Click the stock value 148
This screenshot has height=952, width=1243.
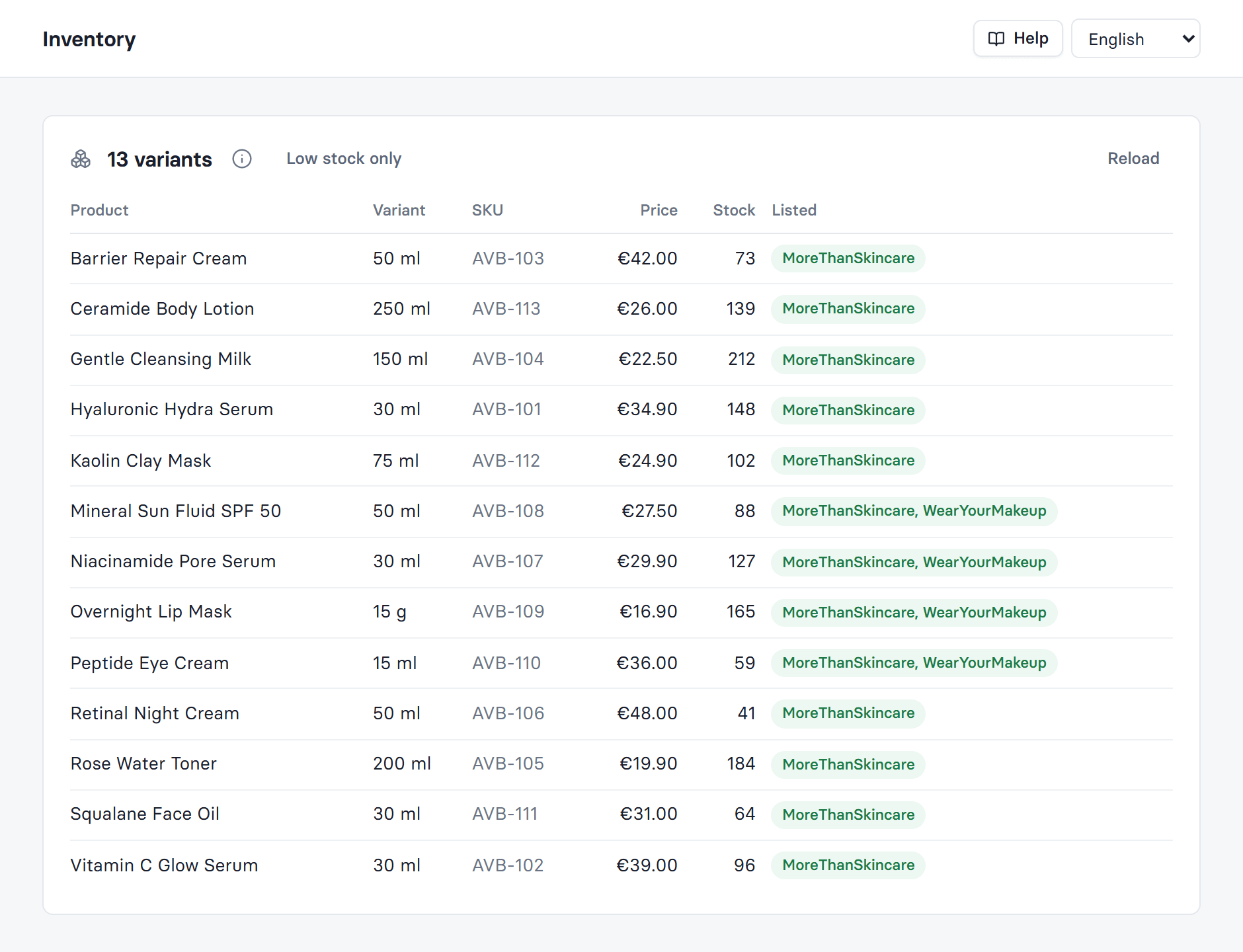pyautogui.click(x=741, y=409)
